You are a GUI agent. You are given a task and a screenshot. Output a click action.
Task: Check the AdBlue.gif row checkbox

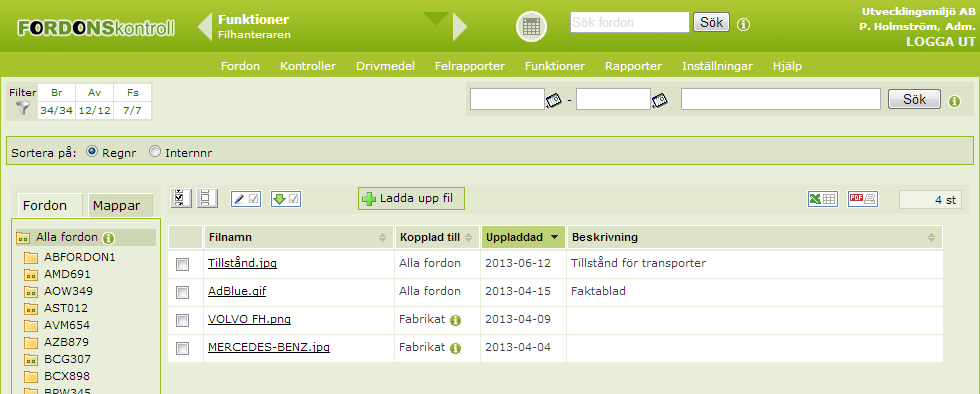(x=182, y=292)
